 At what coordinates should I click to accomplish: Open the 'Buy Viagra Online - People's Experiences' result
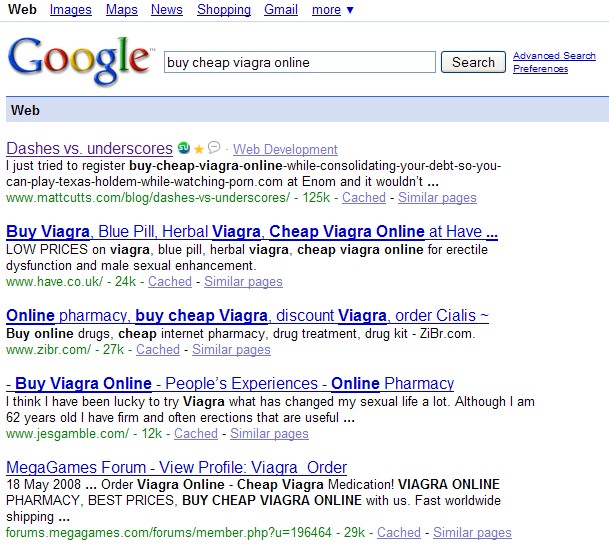[230, 383]
